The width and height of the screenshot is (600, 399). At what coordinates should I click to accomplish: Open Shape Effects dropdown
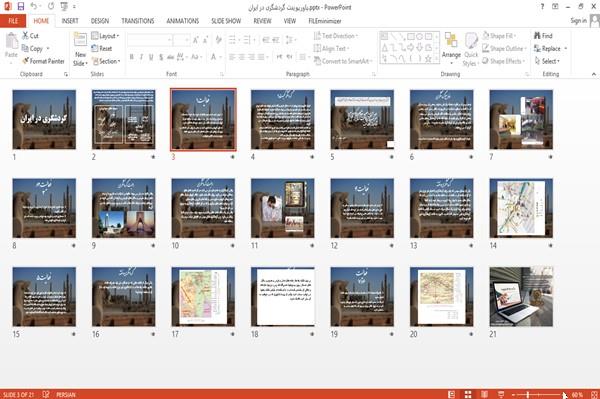pos(503,61)
